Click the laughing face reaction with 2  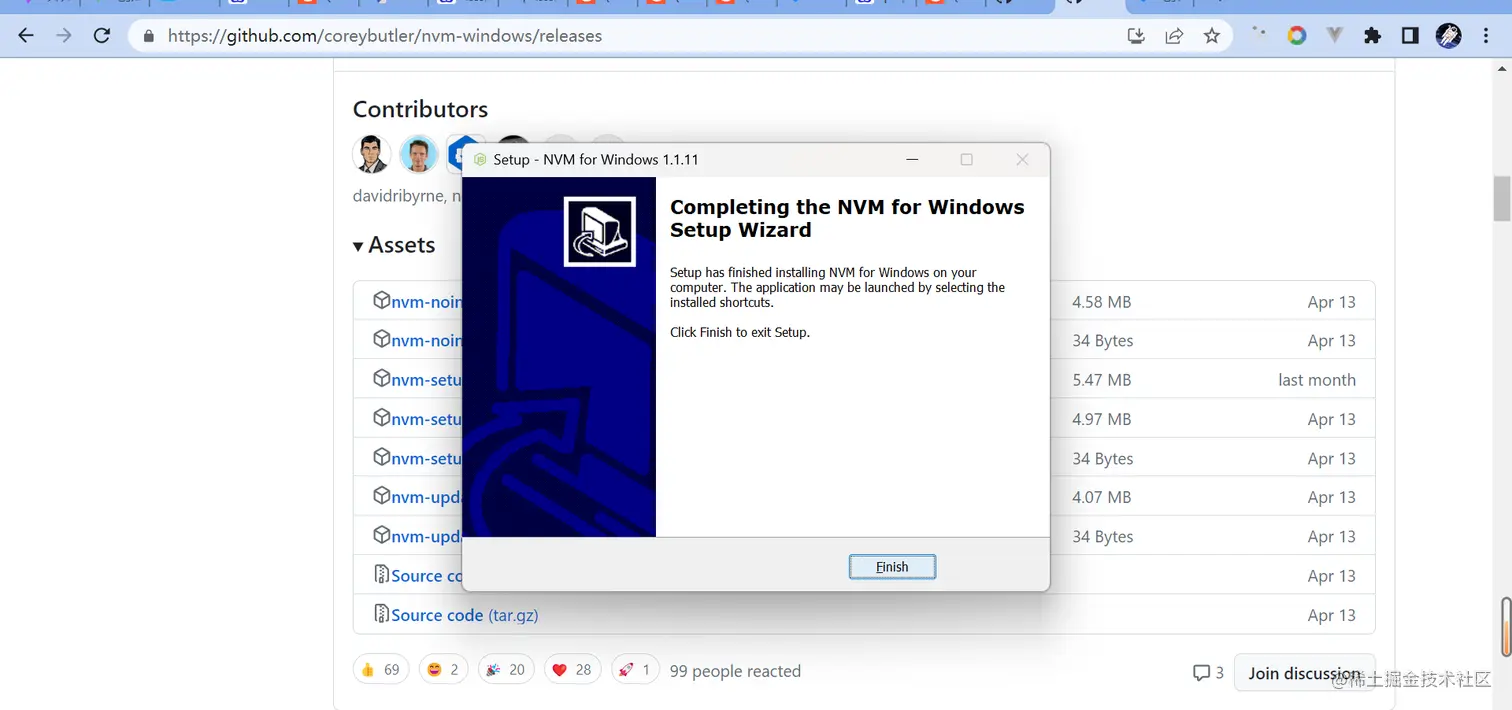(x=443, y=670)
